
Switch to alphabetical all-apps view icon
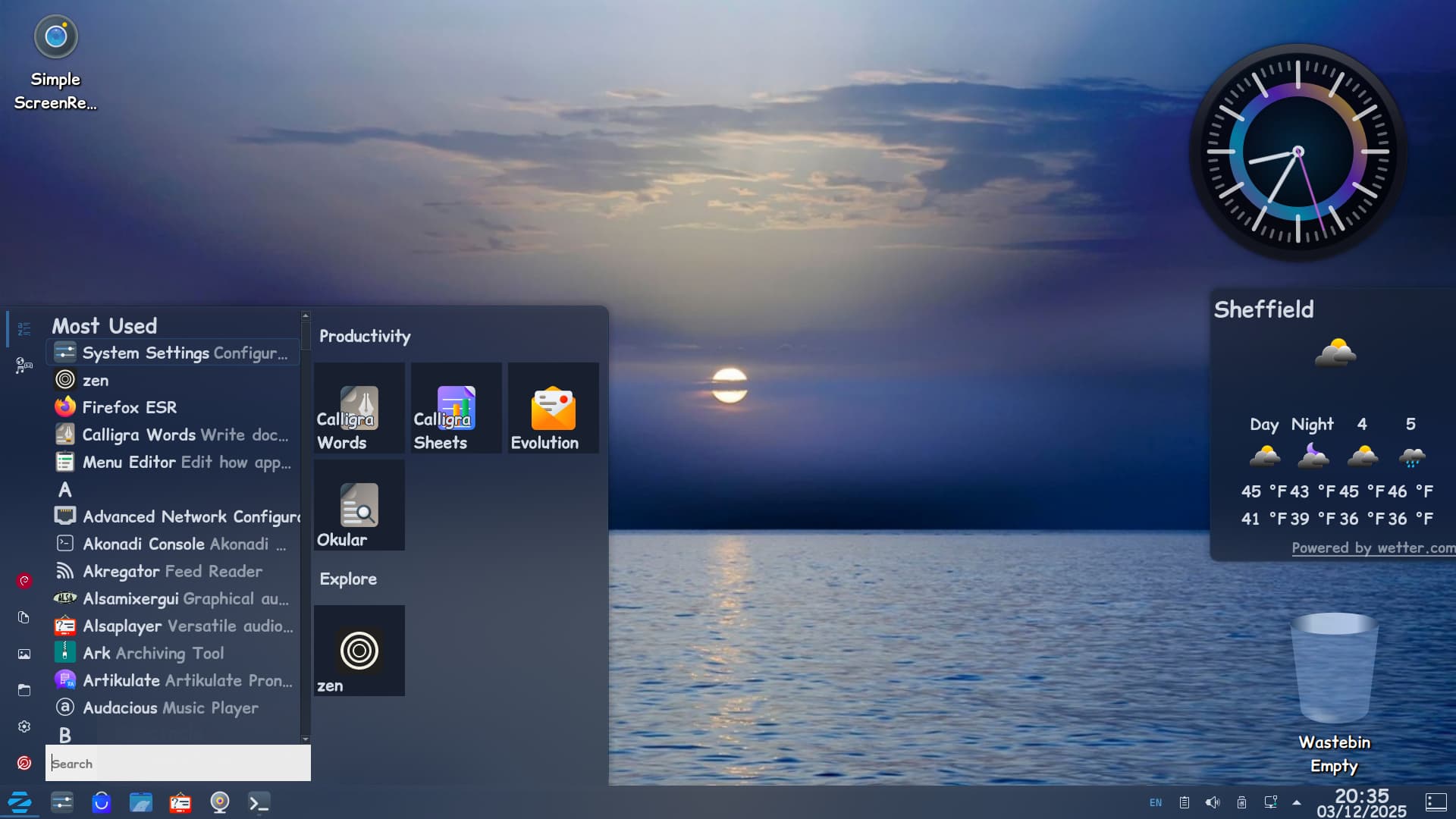tap(24, 328)
